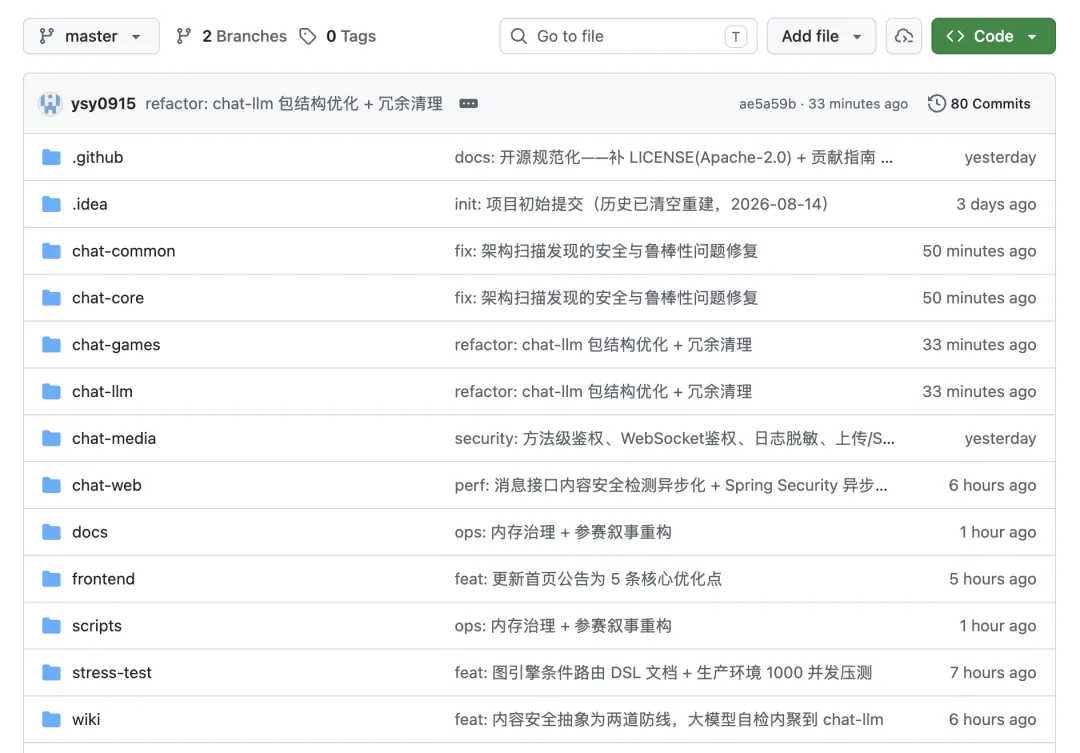Click '5 hours ago' in frontend row

(x=993, y=579)
